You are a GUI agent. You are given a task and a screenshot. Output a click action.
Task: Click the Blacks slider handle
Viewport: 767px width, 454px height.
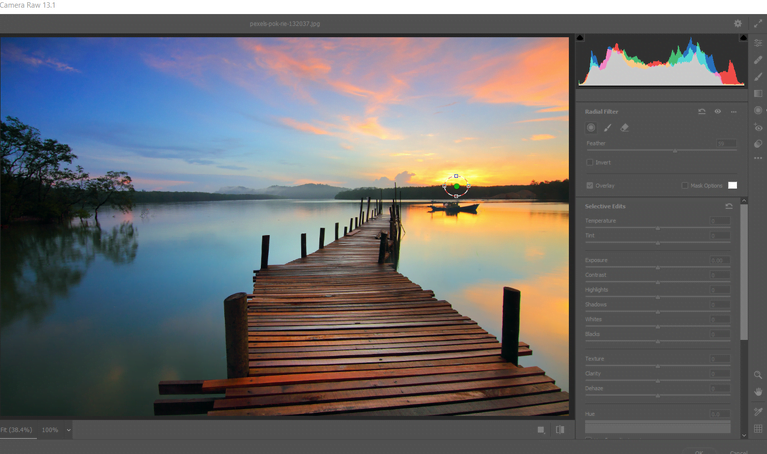coord(657,341)
